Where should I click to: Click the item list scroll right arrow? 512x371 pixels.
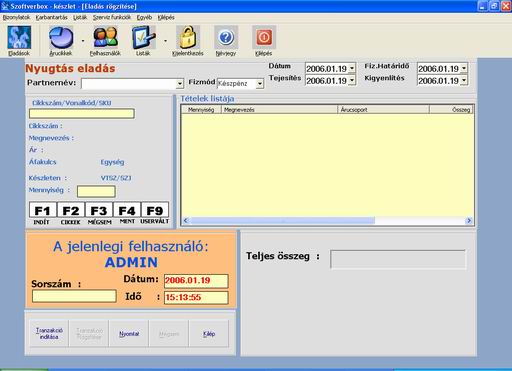(469, 220)
